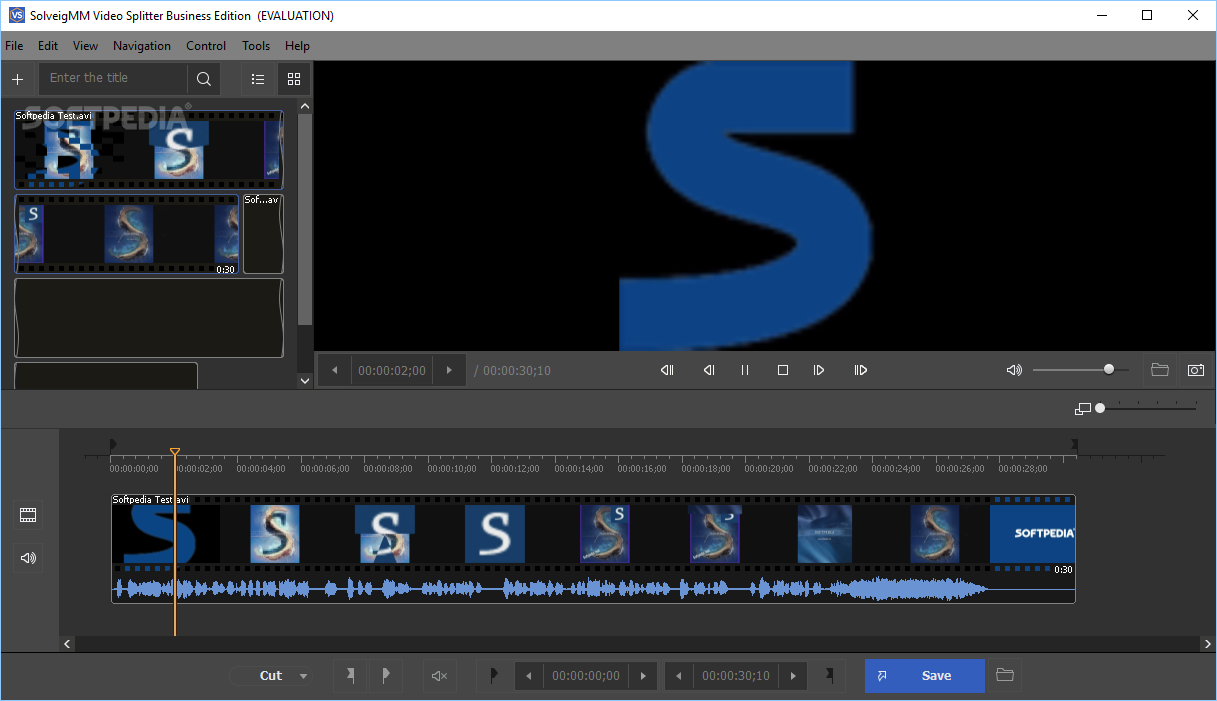Viewport: 1217px width, 701px height.
Task: Step back one frame in player
Action: coord(708,370)
